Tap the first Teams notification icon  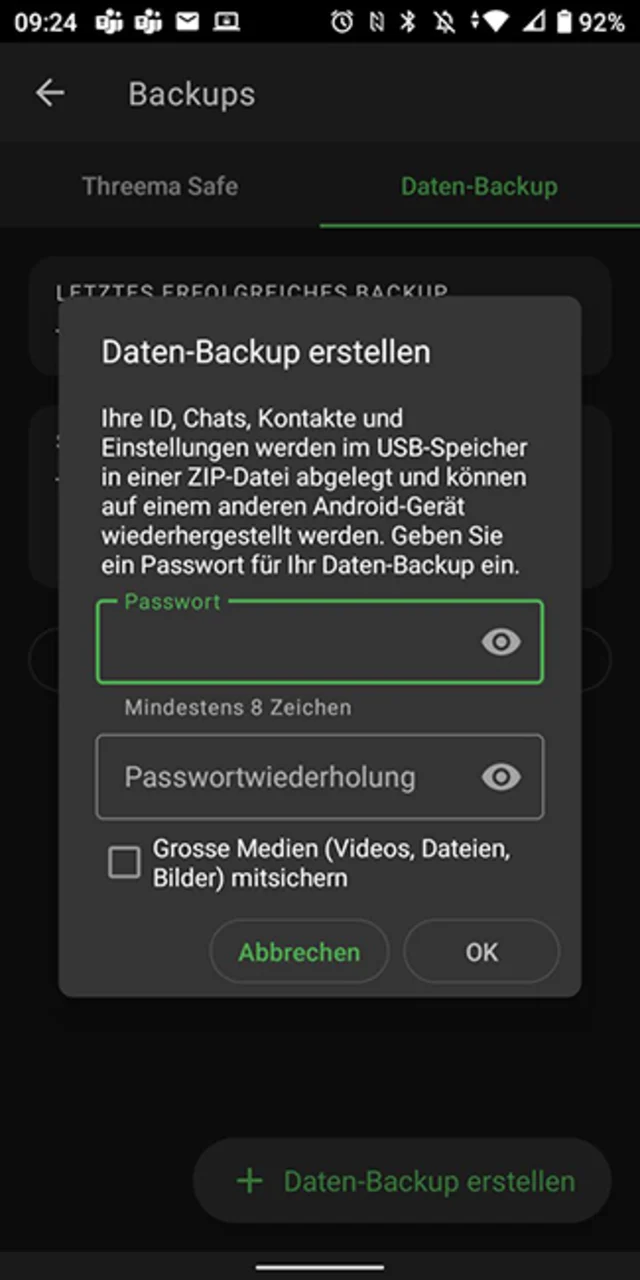click(x=109, y=22)
